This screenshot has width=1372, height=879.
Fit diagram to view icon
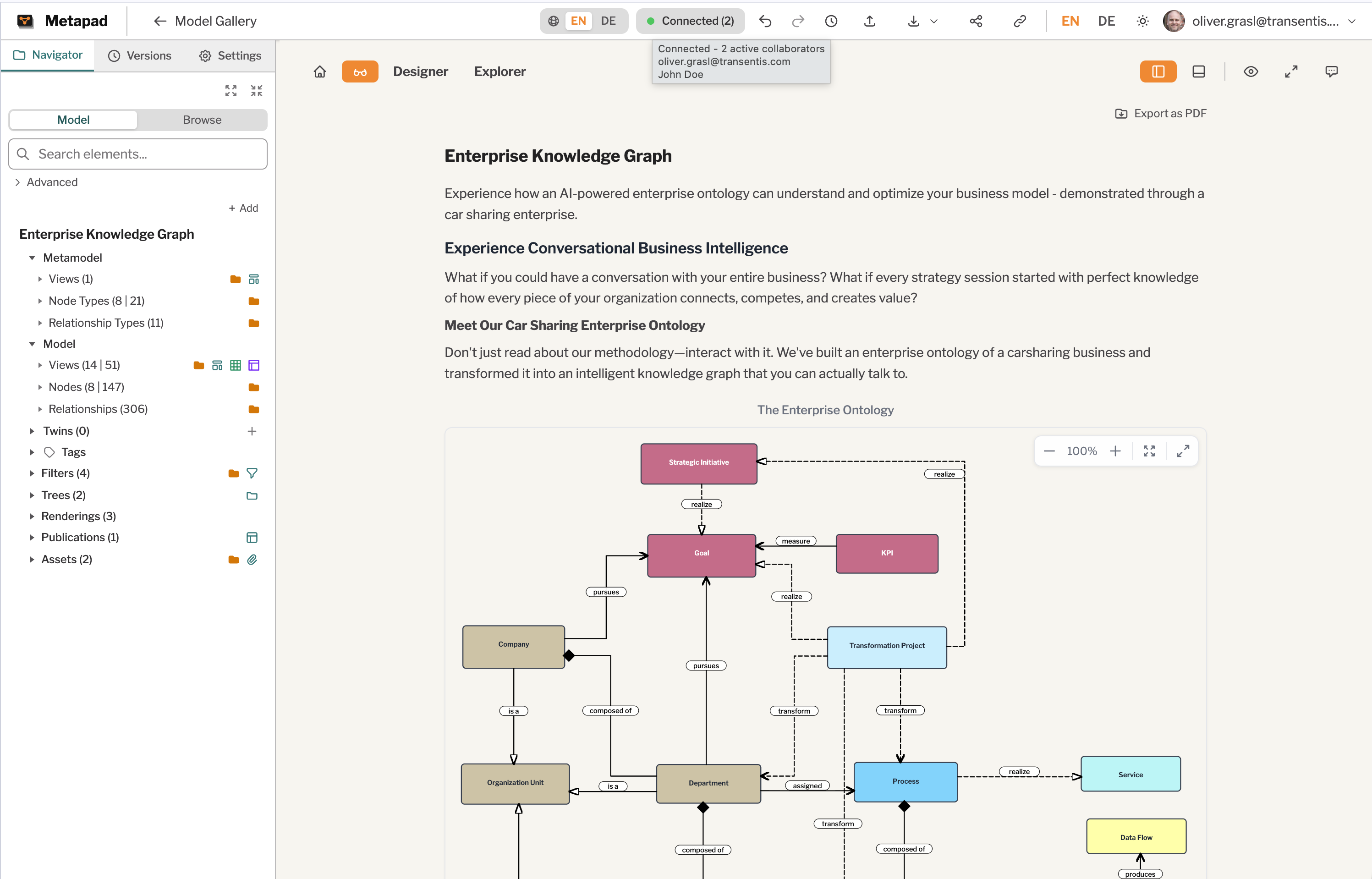coord(1149,451)
